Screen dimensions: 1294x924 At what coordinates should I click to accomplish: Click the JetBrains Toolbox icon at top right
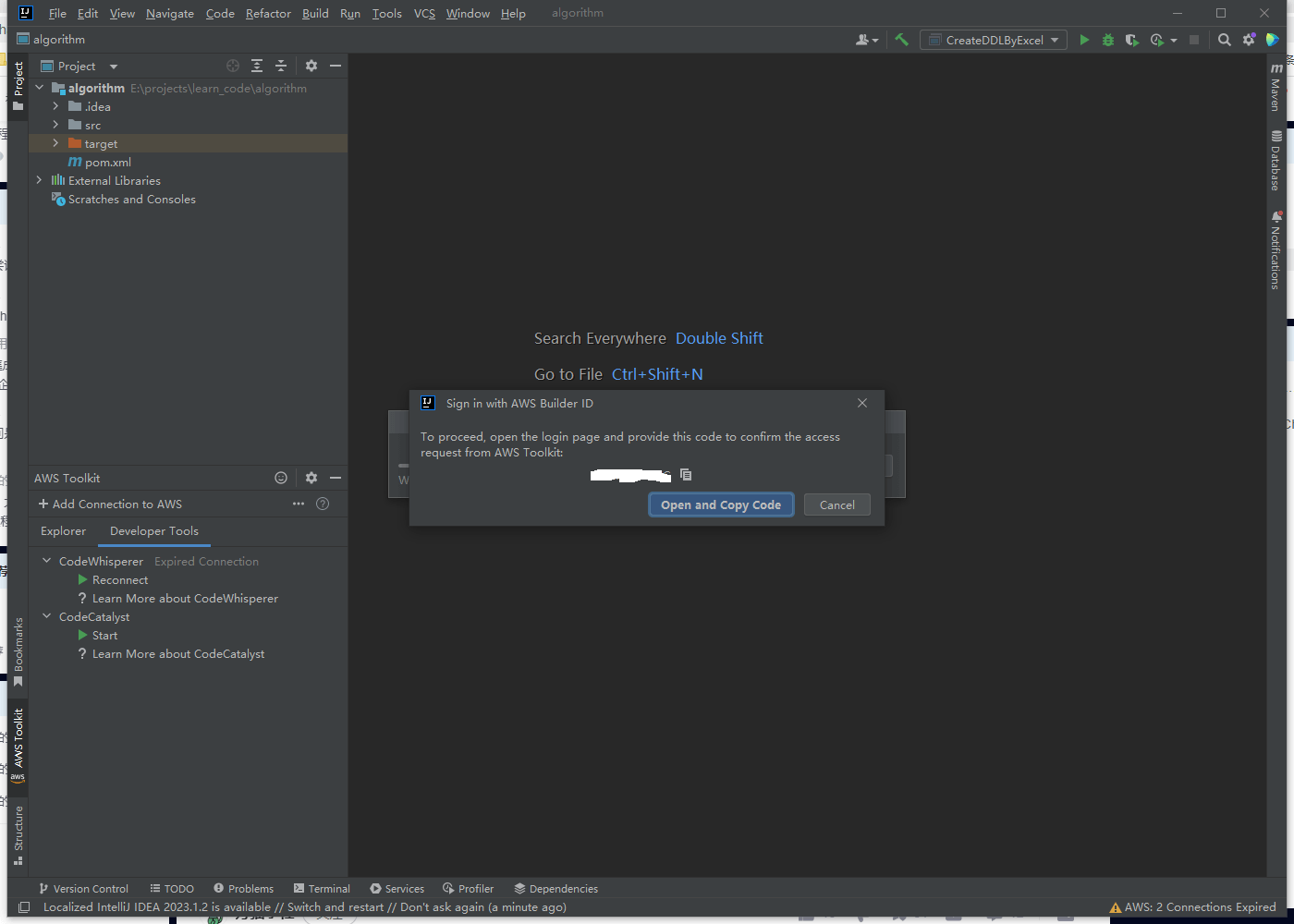[x=1273, y=40]
